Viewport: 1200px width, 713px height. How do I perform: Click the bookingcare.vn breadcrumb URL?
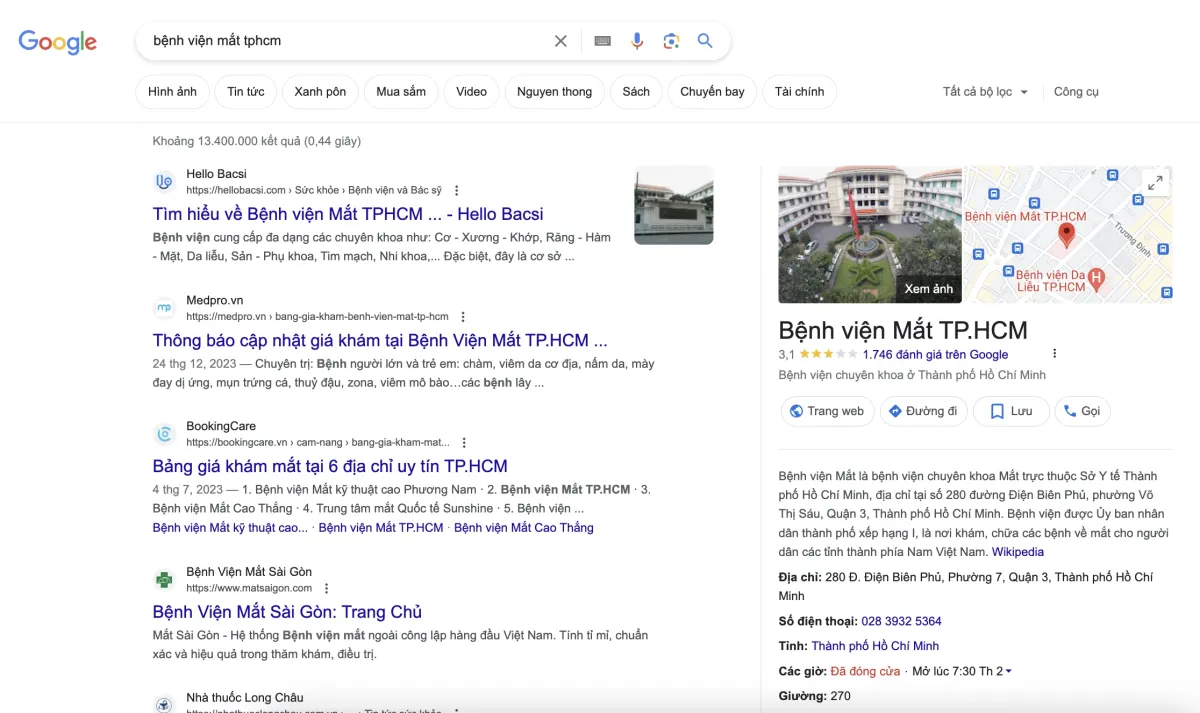click(x=317, y=442)
